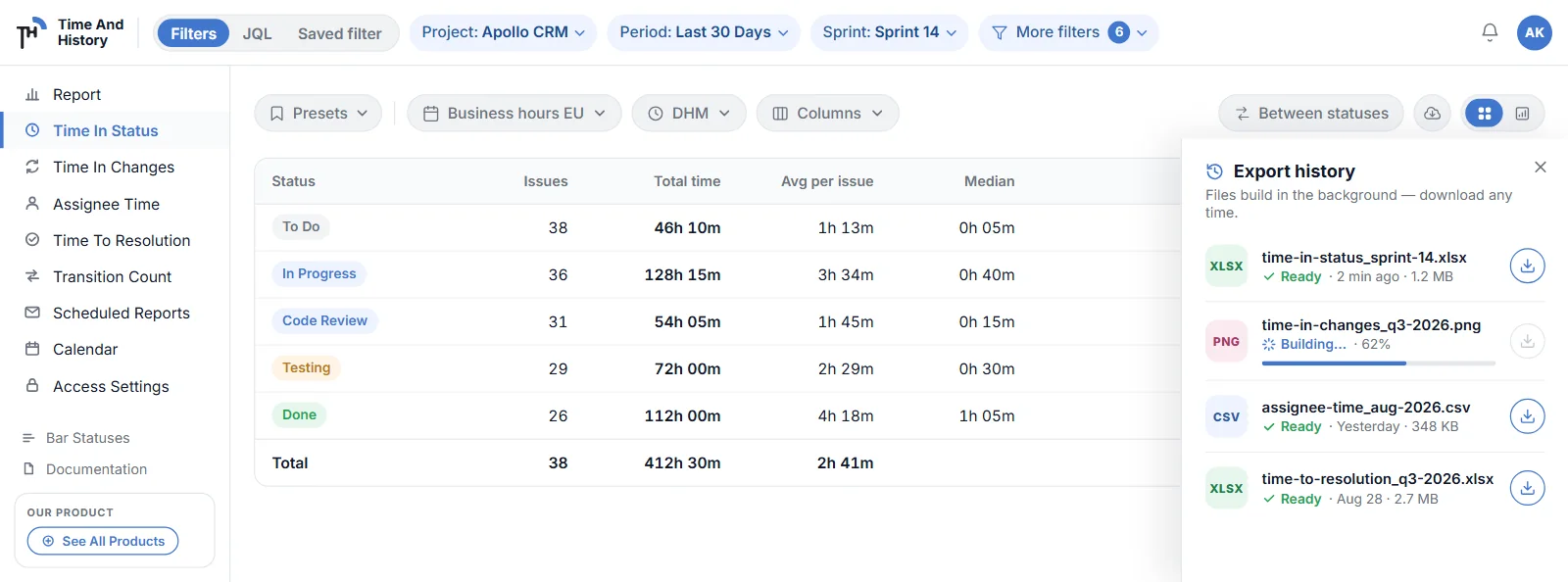Switch to the chart view
1568x582 pixels.
(x=1522, y=114)
